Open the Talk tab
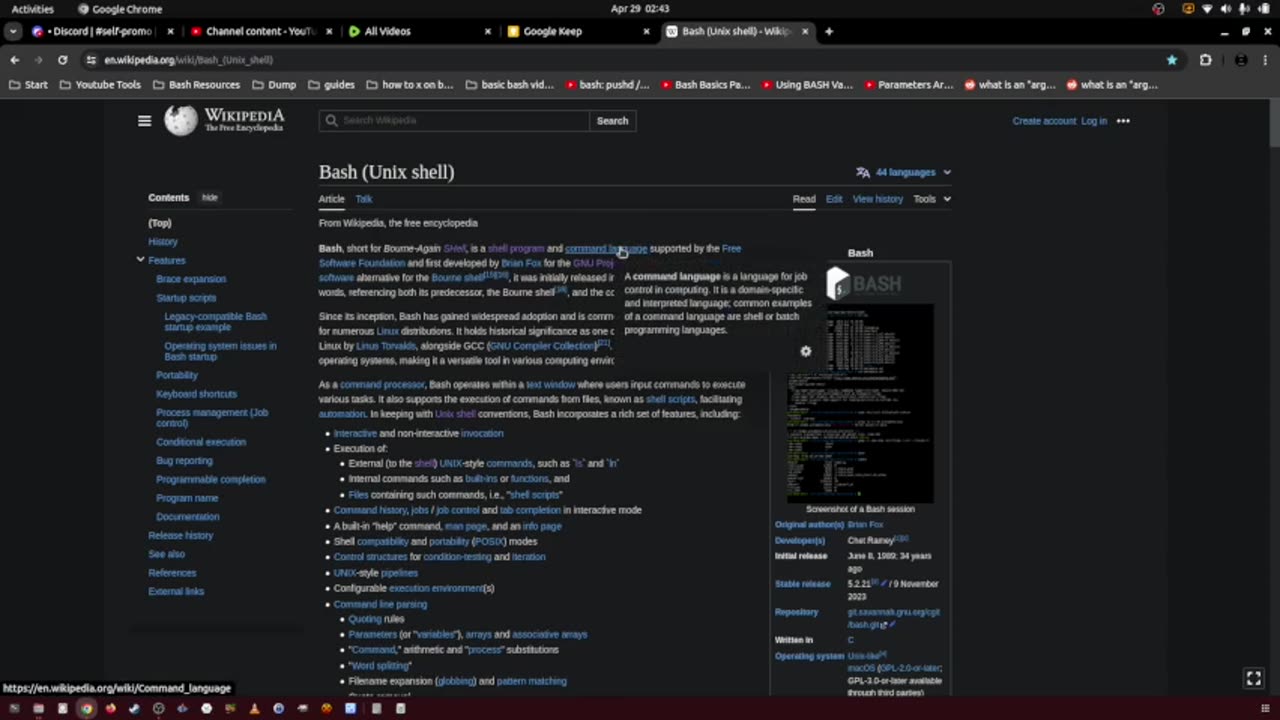This screenshot has height=720, width=1280. pos(364,199)
